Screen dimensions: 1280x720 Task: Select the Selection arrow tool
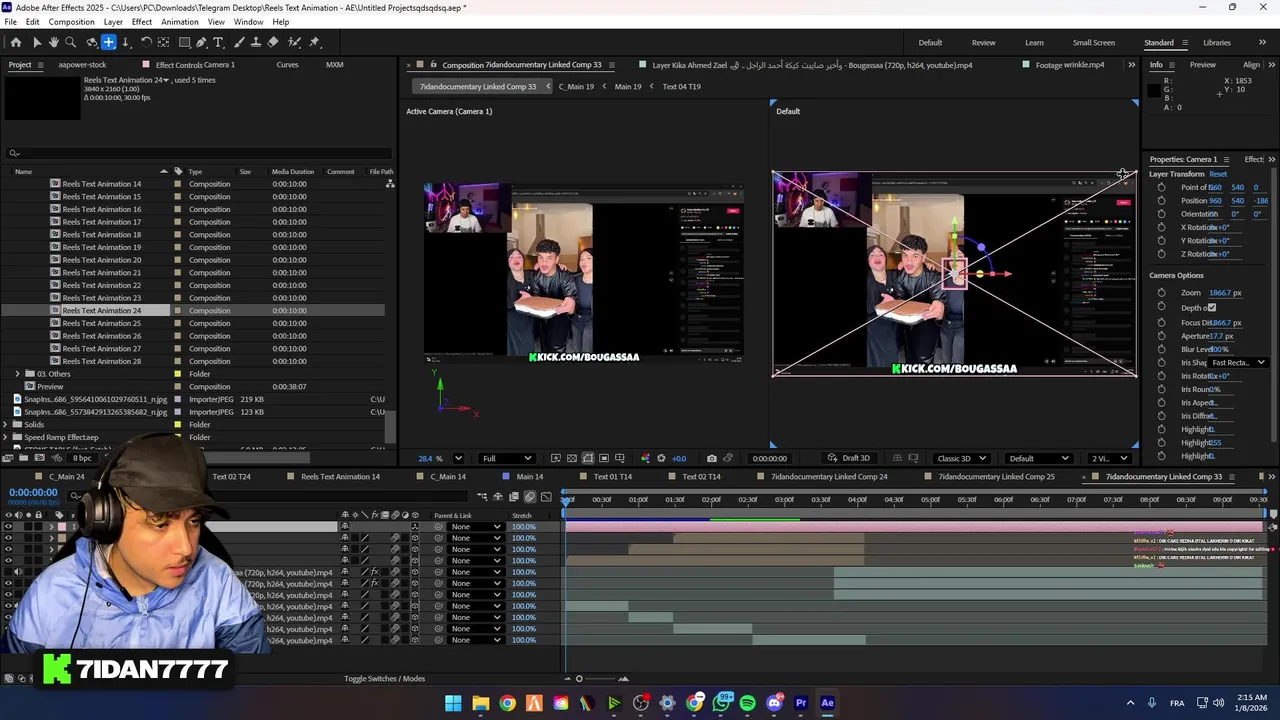[36, 42]
